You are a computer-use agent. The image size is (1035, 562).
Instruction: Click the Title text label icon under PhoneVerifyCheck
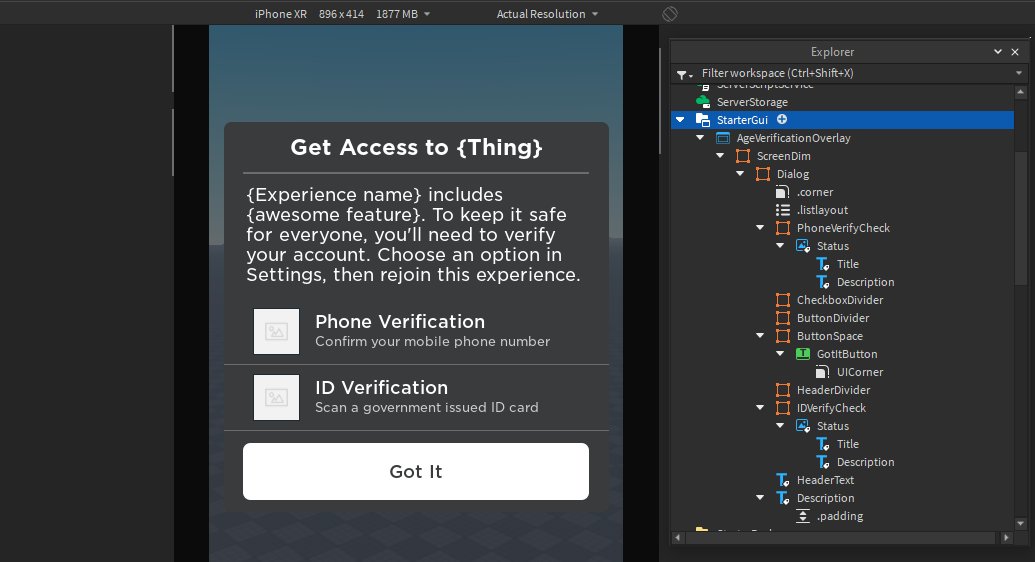[x=823, y=264]
